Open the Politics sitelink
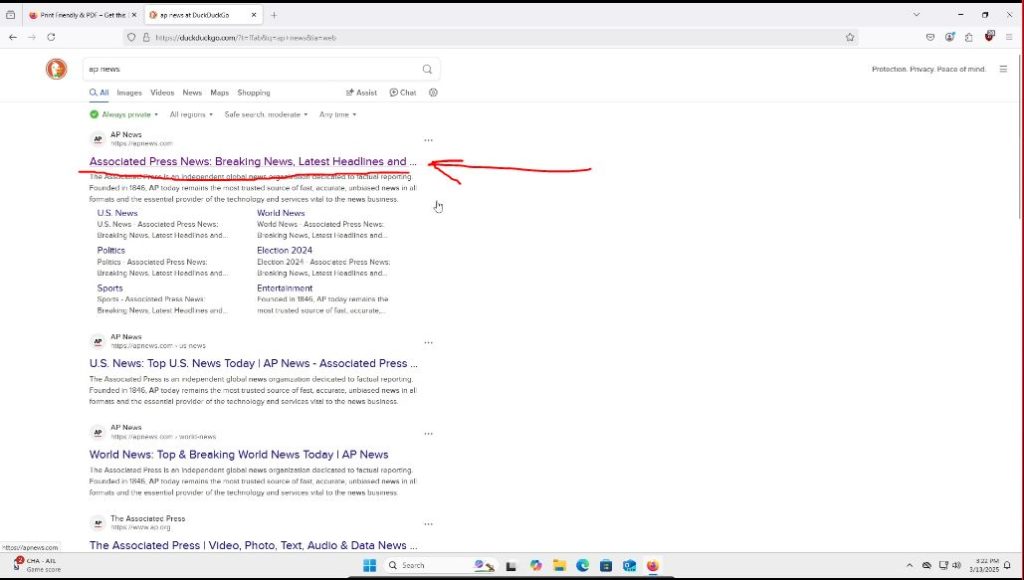 [x=111, y=250]
